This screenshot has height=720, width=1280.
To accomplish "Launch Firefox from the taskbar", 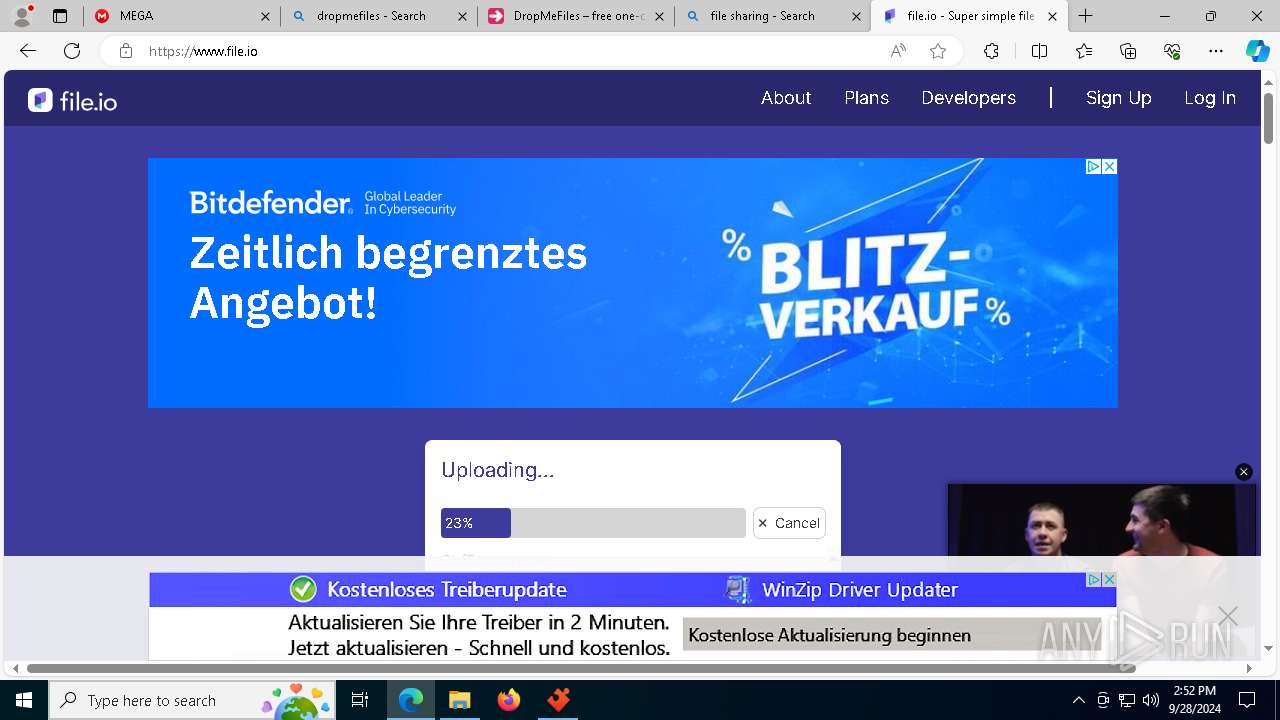I will point(509,700).
